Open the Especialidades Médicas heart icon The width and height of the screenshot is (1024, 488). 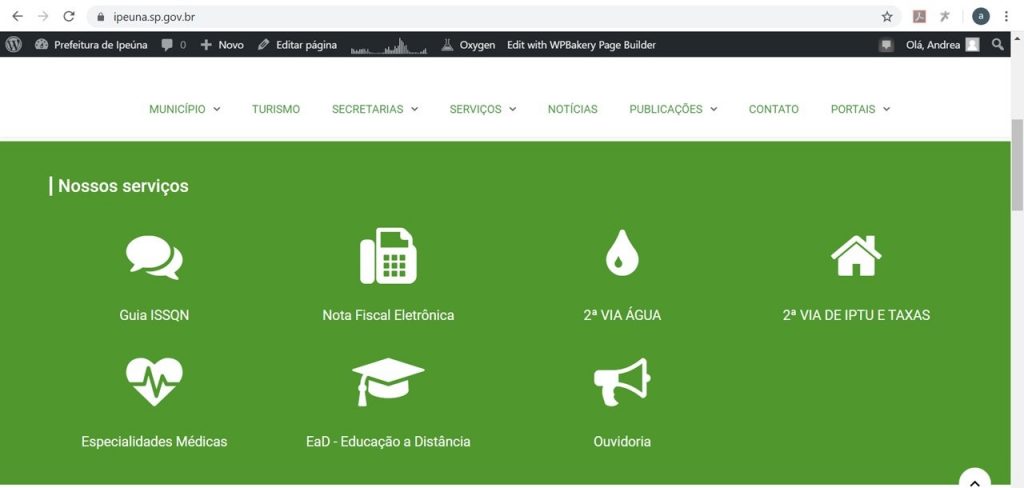(154, 381)
